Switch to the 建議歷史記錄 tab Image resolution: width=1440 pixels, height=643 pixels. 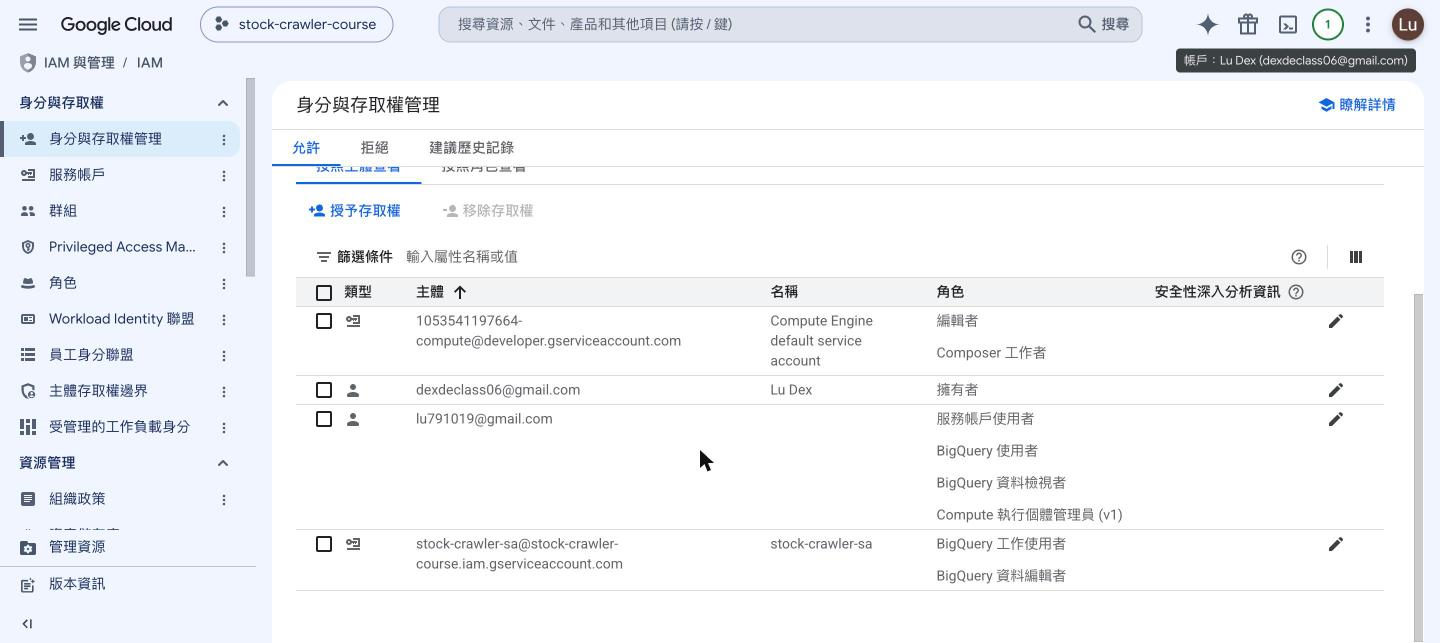(471, 148)
